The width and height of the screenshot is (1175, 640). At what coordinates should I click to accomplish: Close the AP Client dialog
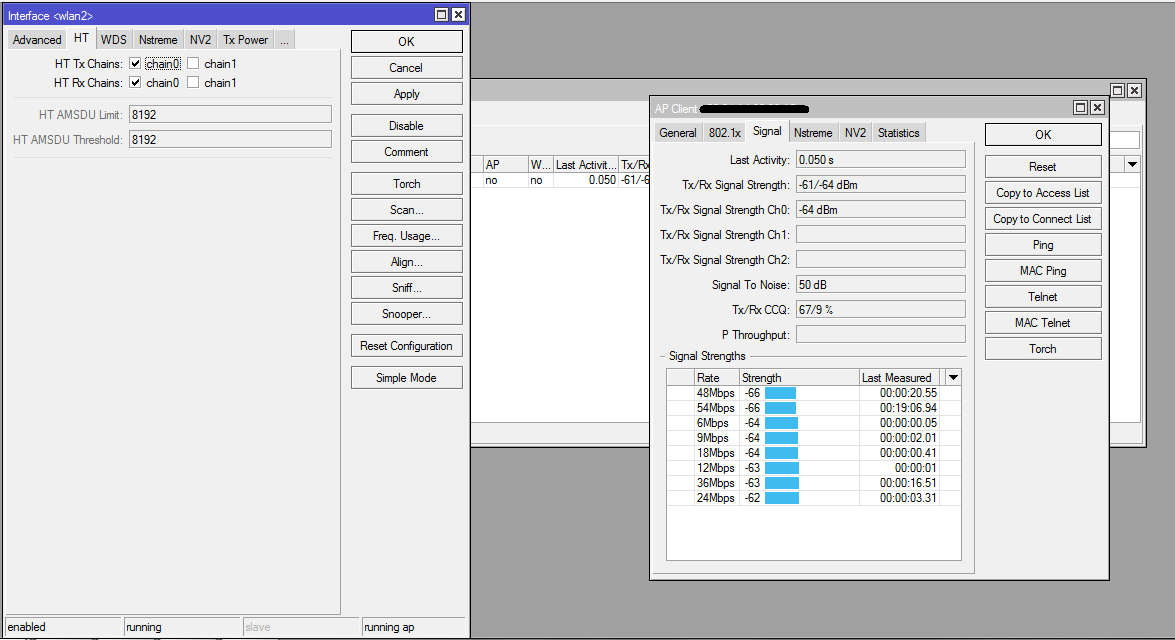(1097, 107)
